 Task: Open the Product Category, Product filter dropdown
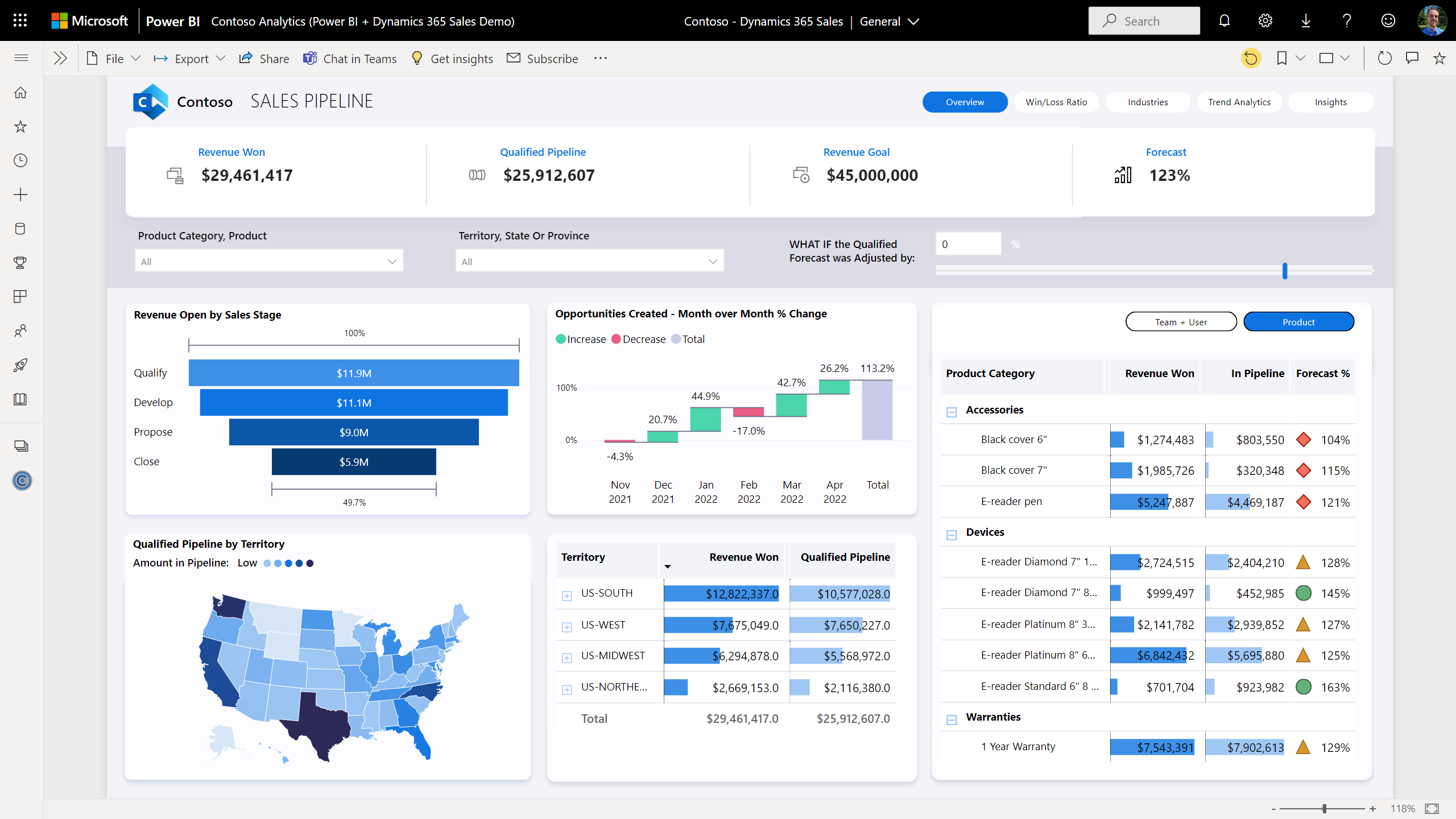tap(268, 260)
